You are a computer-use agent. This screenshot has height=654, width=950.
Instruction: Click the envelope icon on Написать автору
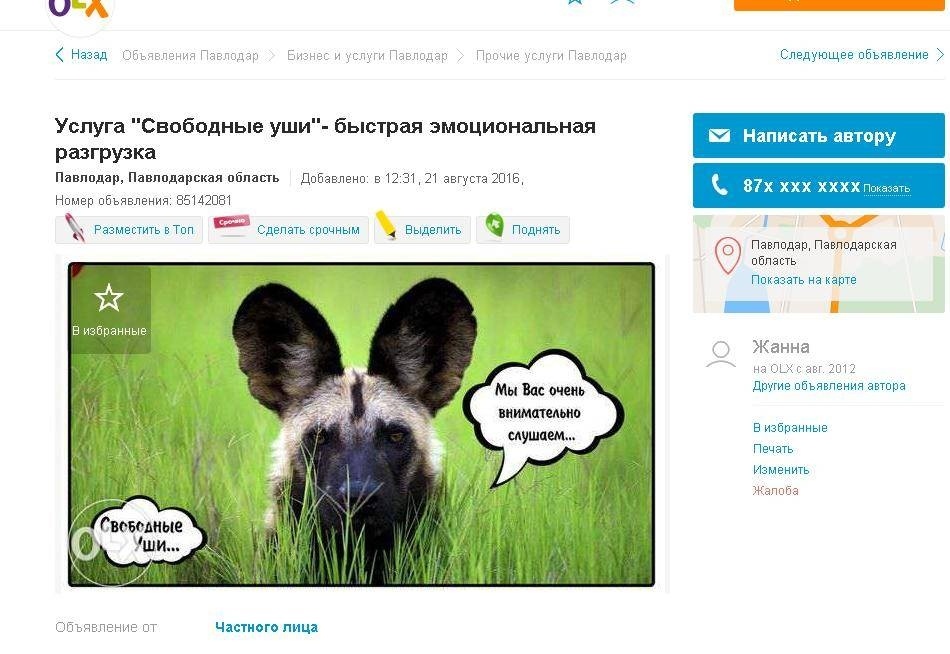pyautogui.click(x=719, y=135)
